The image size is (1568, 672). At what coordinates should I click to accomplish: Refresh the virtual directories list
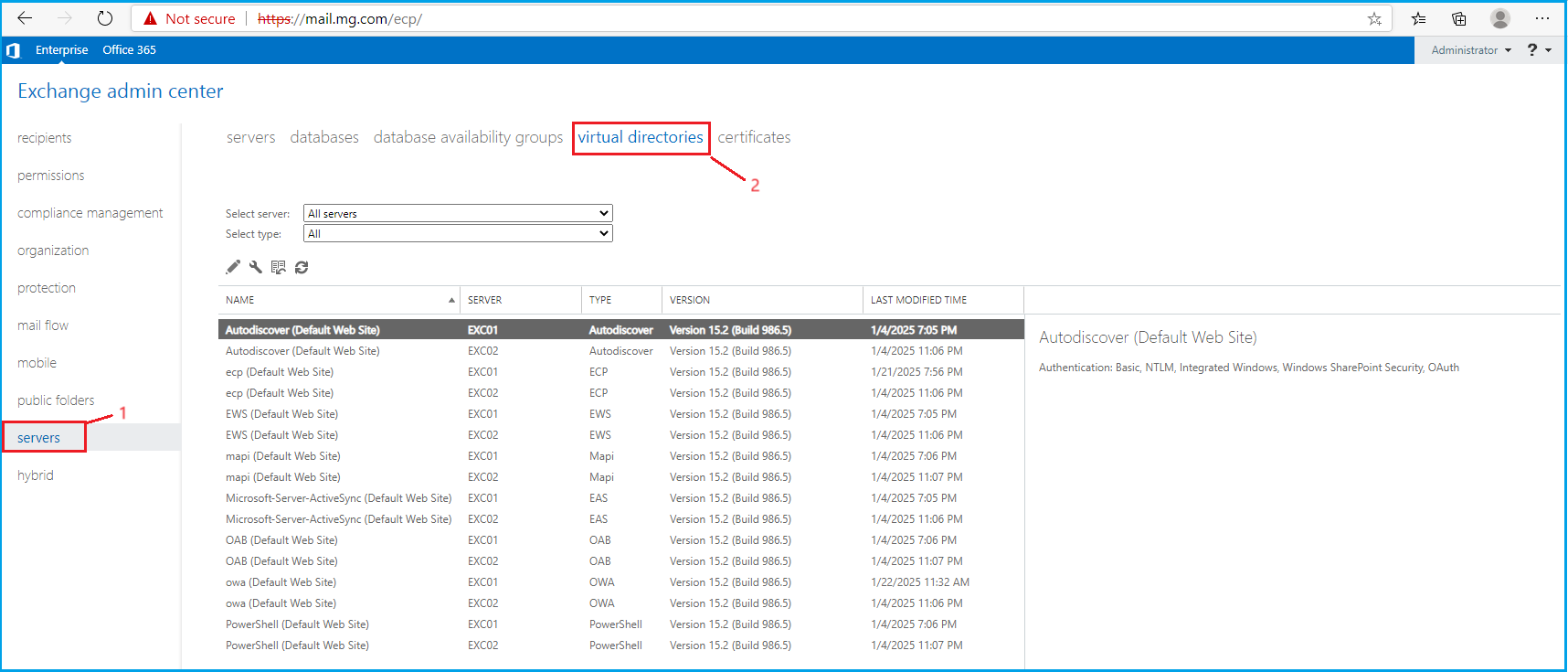pyautogui.click(x=302, y=267)
